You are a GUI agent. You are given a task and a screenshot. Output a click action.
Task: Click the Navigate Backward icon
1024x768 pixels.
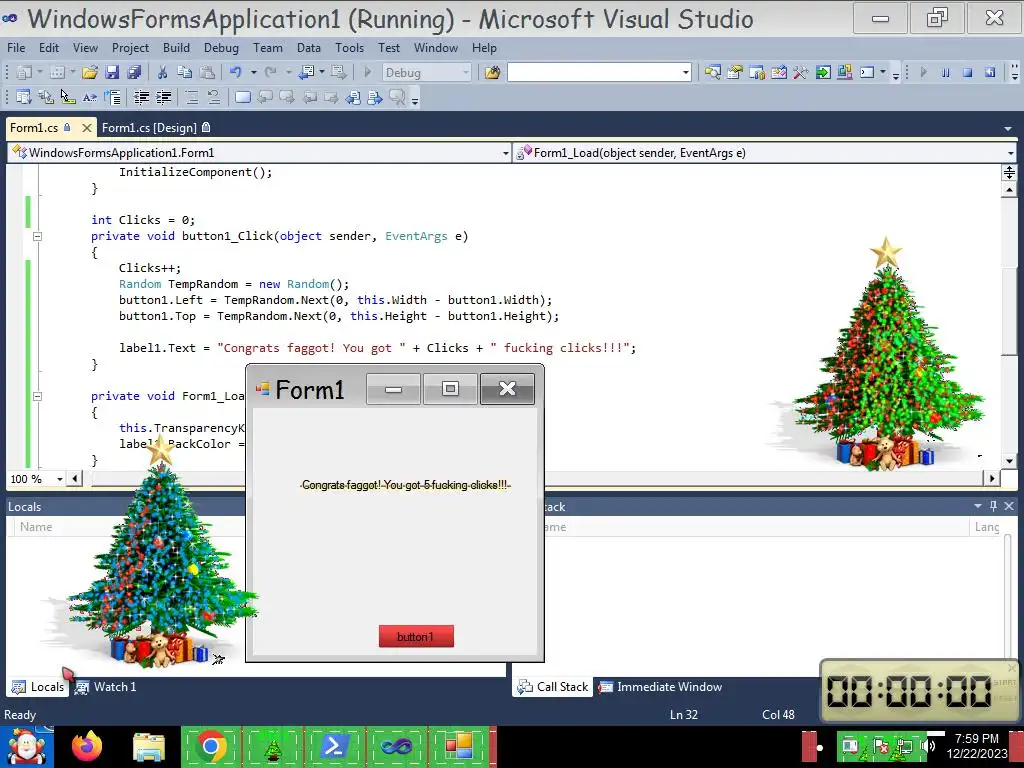pyautogui.click(x=306, y=72)
